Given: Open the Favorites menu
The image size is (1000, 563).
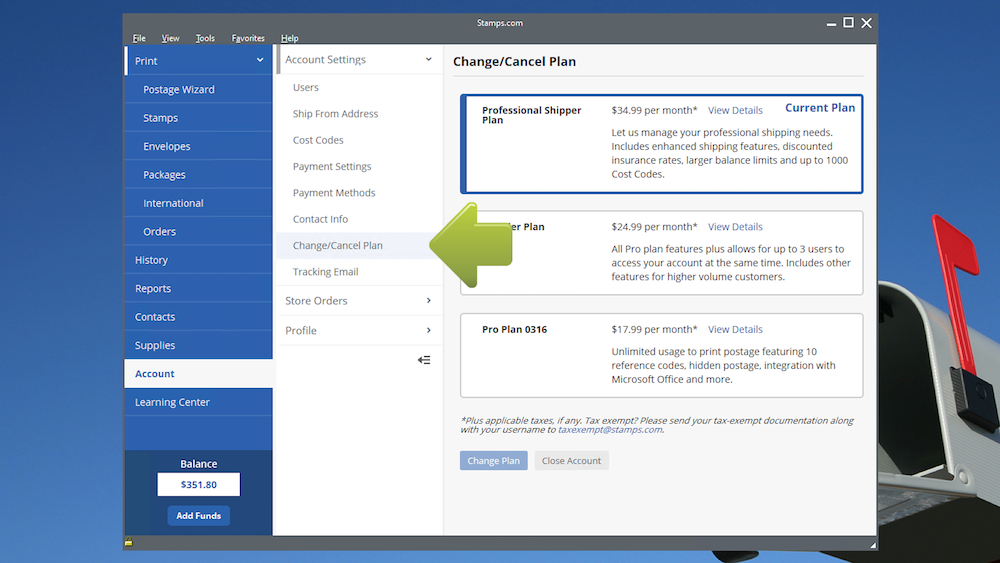Looking at the screenshot, I should click(248, 38).
